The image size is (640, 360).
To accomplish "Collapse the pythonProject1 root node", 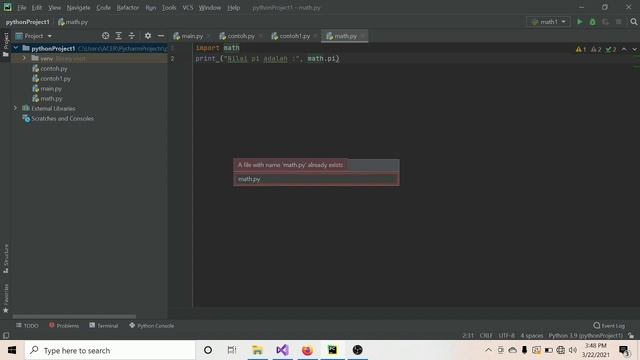I will [16, 48].
